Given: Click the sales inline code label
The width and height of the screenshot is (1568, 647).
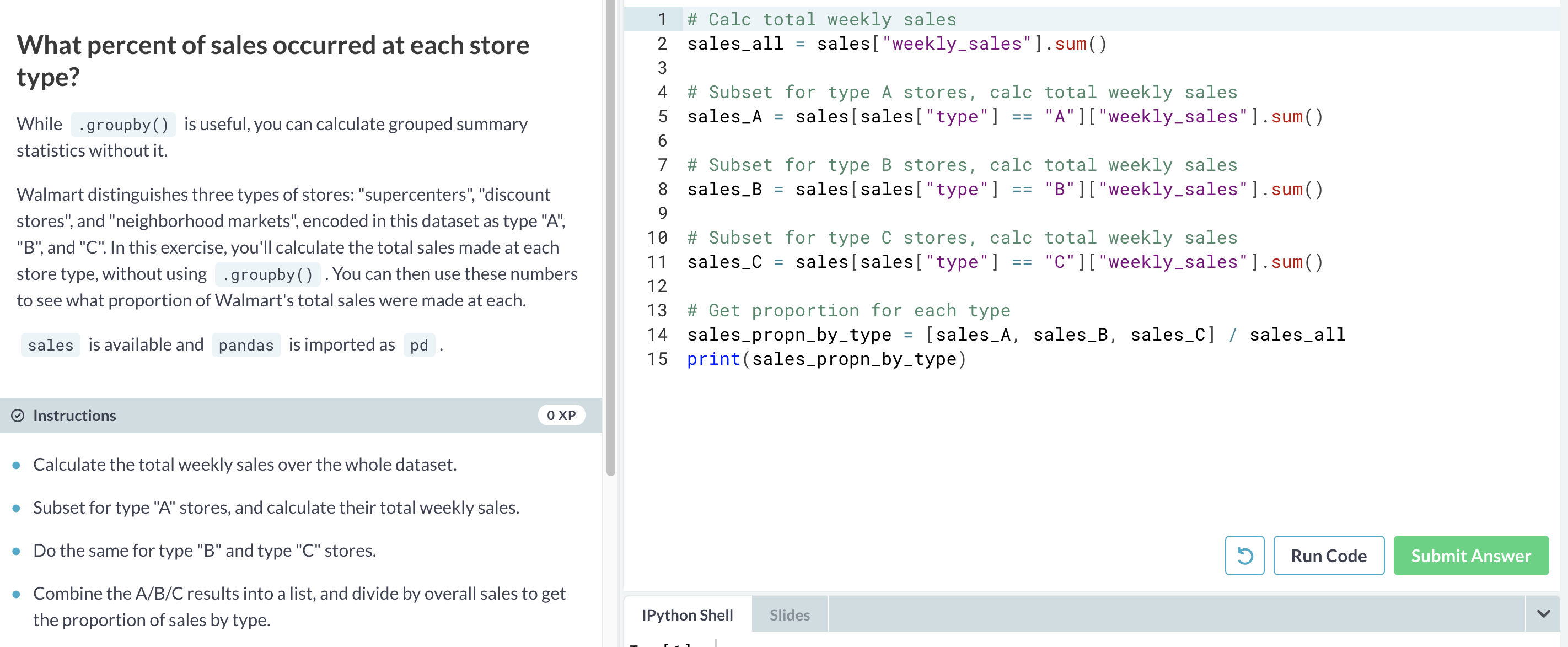Looking at the screenshot, I should pos(51,345).
